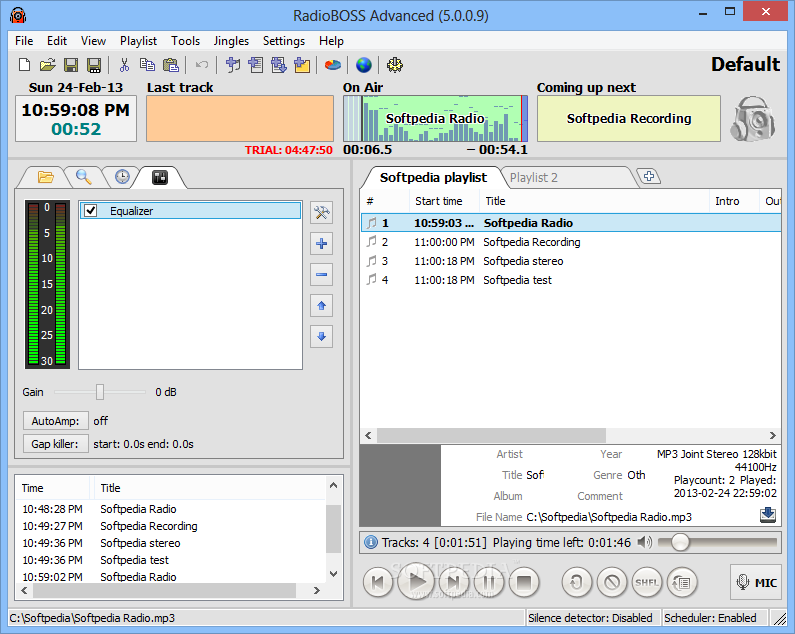Viewport: 795px width, 634px height.
Task: Click the Save As floppy icon
Action: tap(94, 65)
